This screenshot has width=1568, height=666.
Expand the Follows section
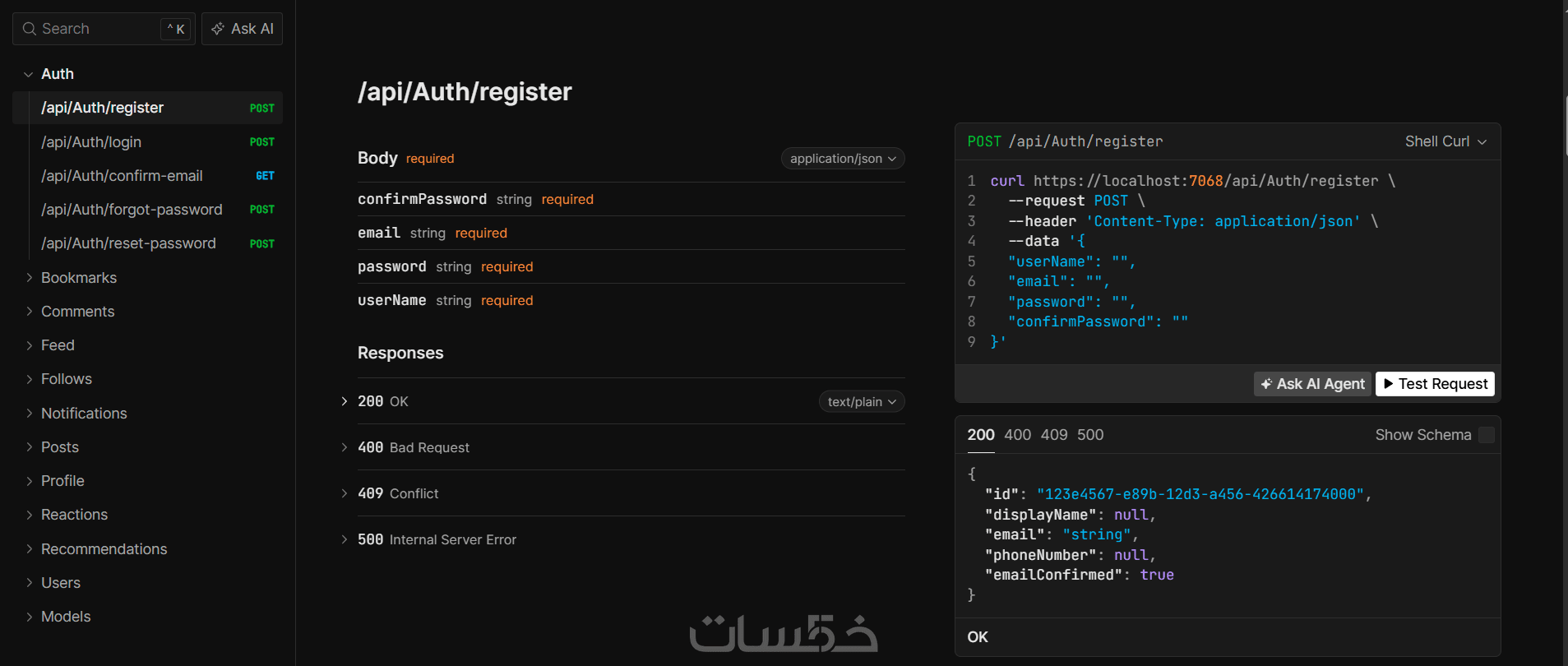pyautogui.click(x=29, y=379)
